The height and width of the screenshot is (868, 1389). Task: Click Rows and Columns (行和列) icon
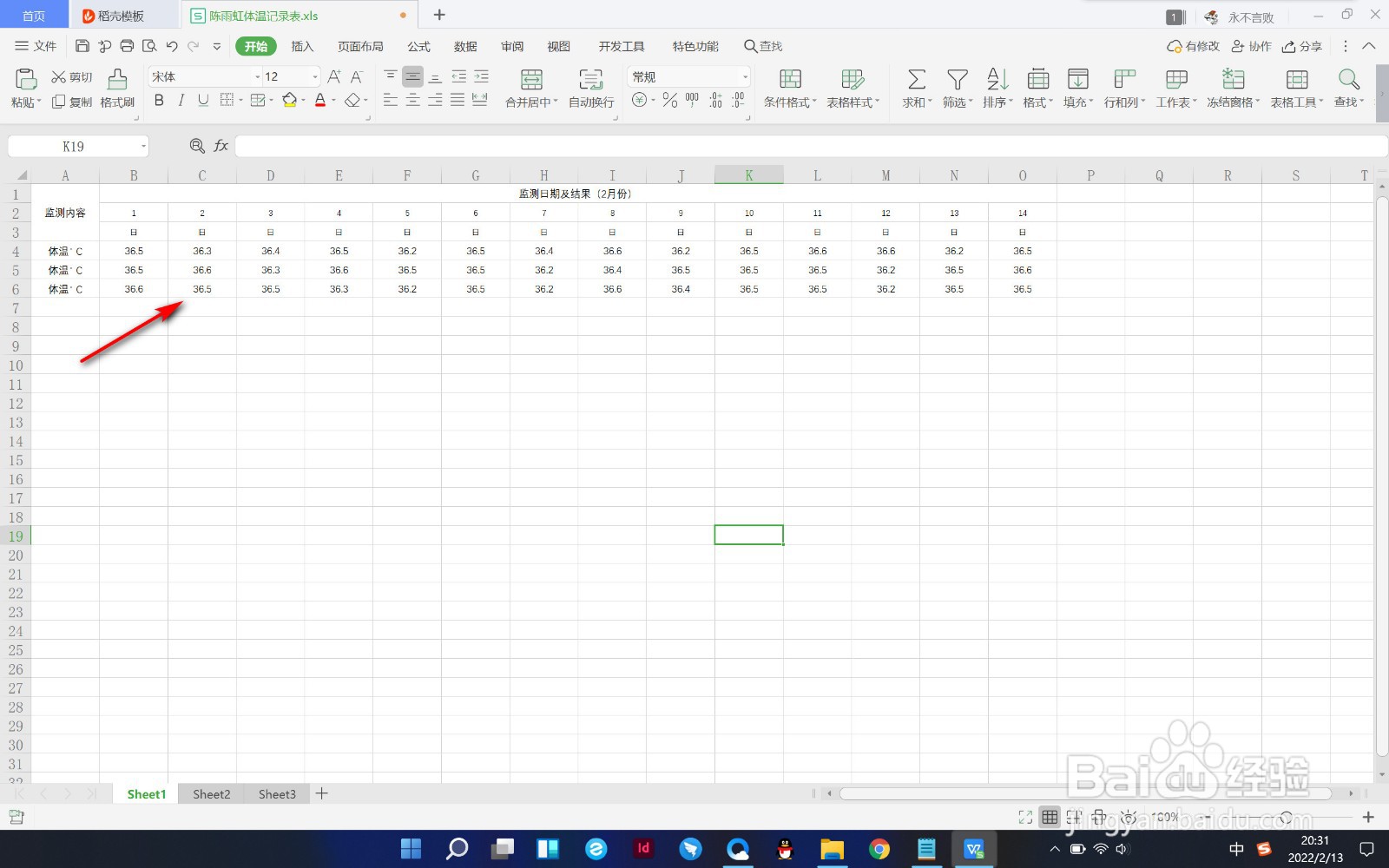(x=1124, y=80)
